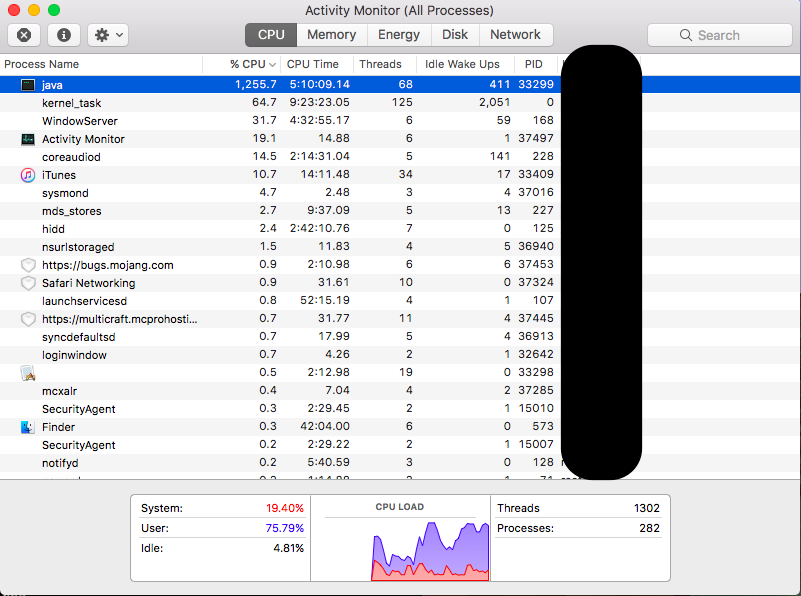Click the quit process stop icon
This screenshot has width=801, height=596.
[x=24, y=35]
